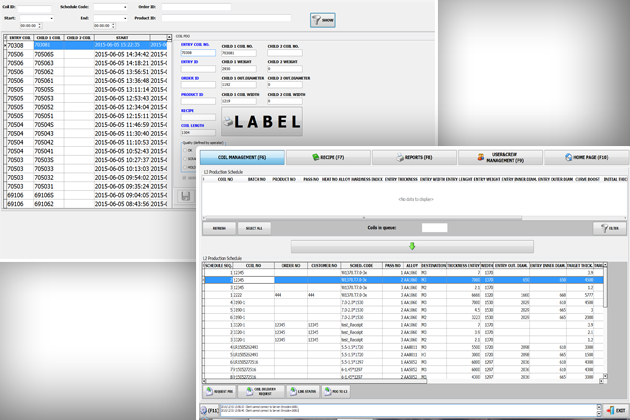Open the Schedule Code dropdown
Image resolution: width=630 pixels, height=420 pixels.
[x=123, y=7]
